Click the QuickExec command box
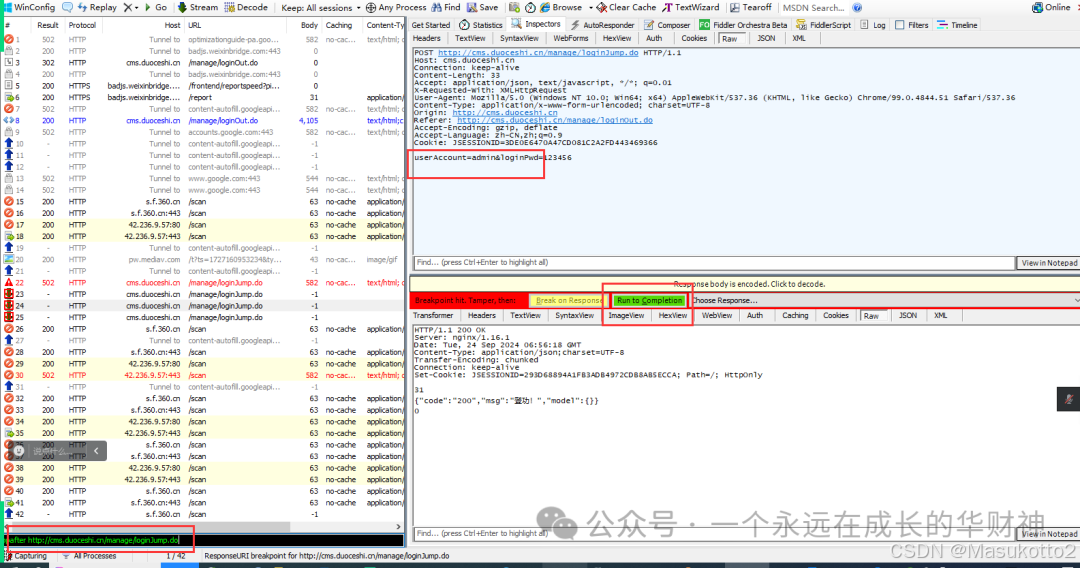The image size is (1080, 568). click(x=204, y=540)
